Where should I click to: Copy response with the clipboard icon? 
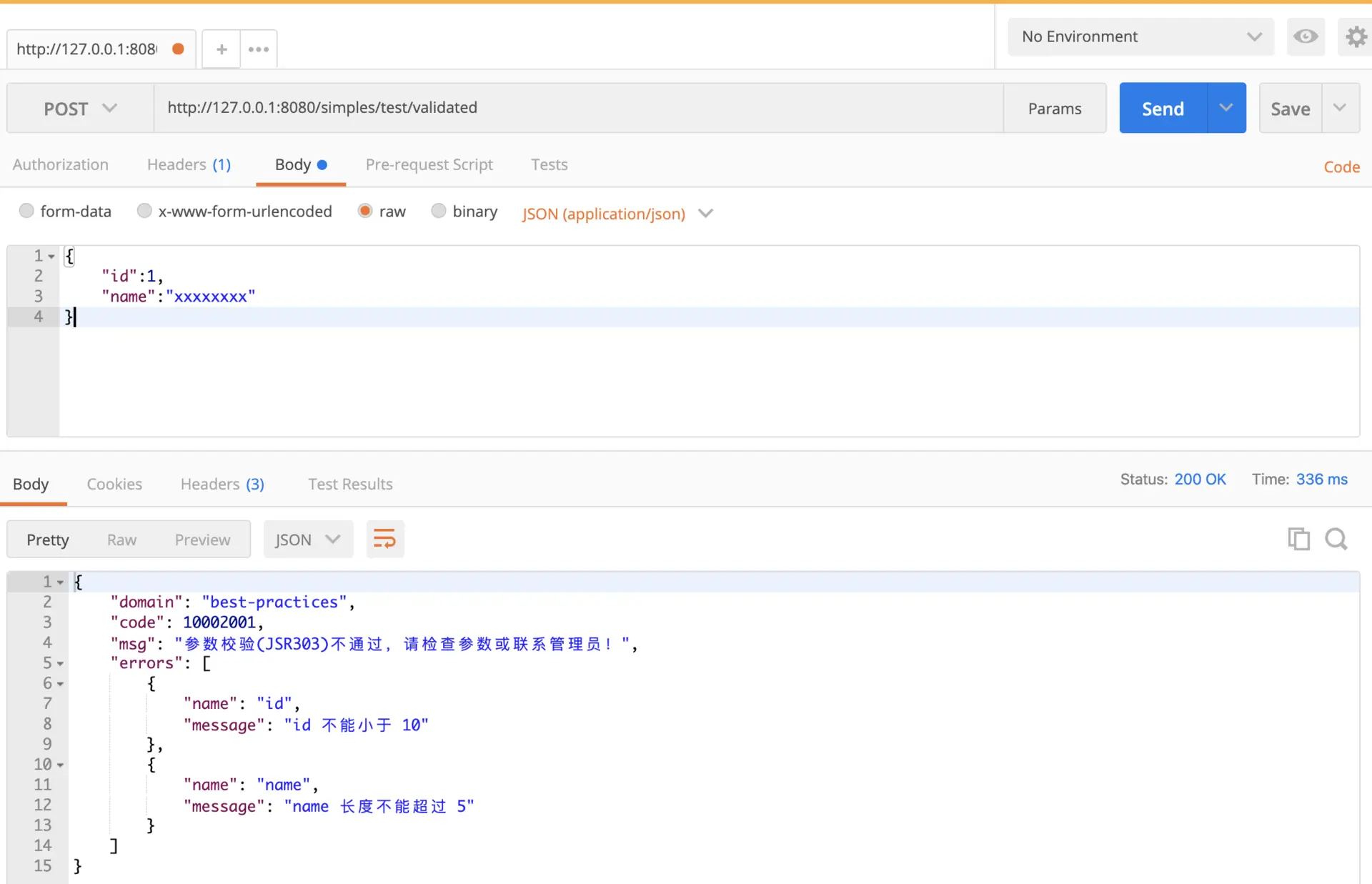1298,539
